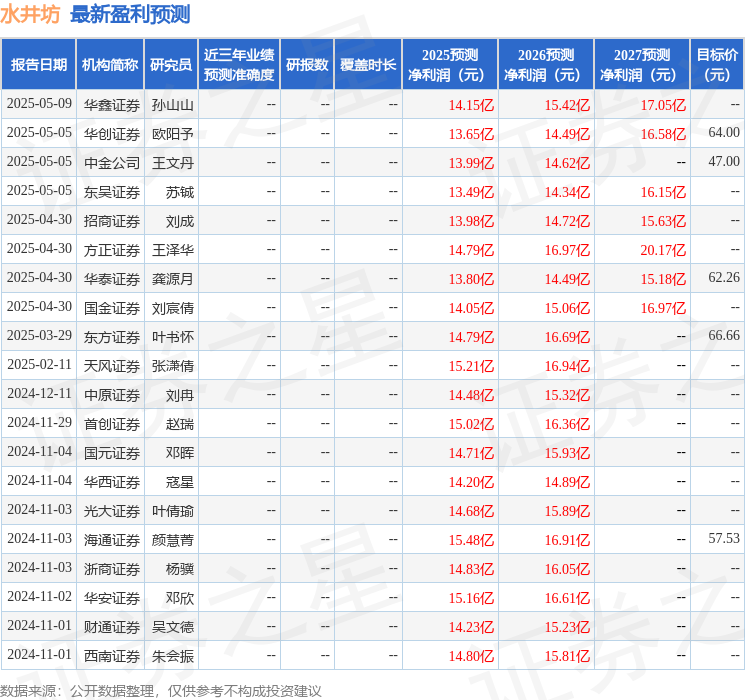Screen dimensions: 745x700
Task: Select the 研究员 column header
Action: 171,64
